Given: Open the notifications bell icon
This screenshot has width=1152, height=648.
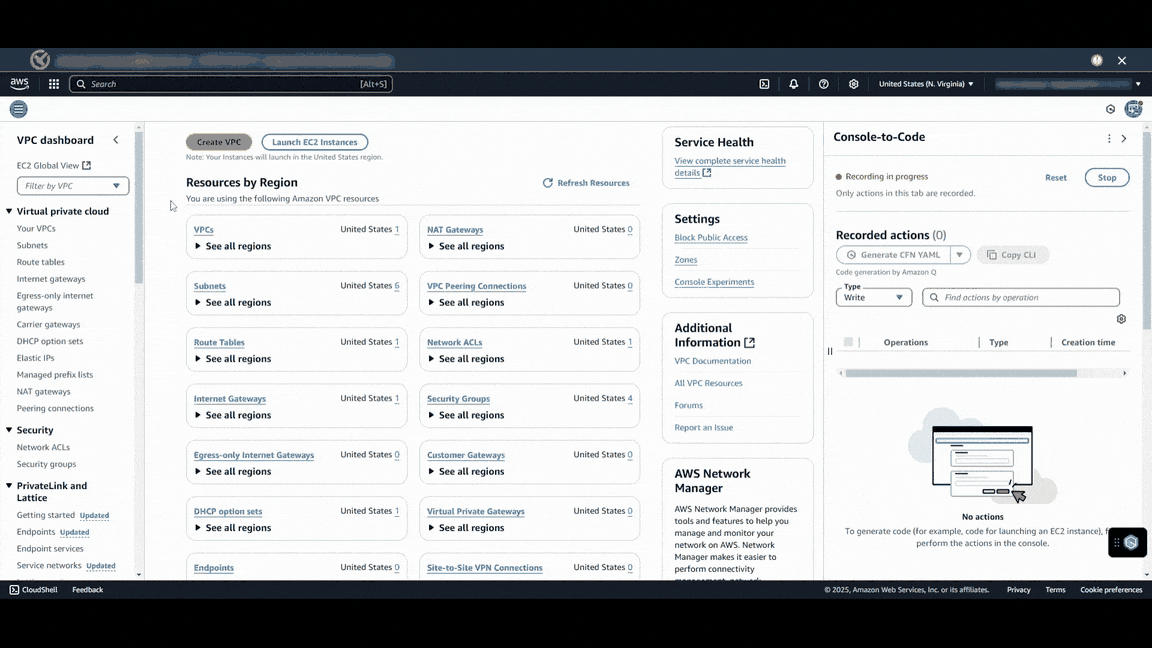Looking at the screenshot, I should coord(794,84).
